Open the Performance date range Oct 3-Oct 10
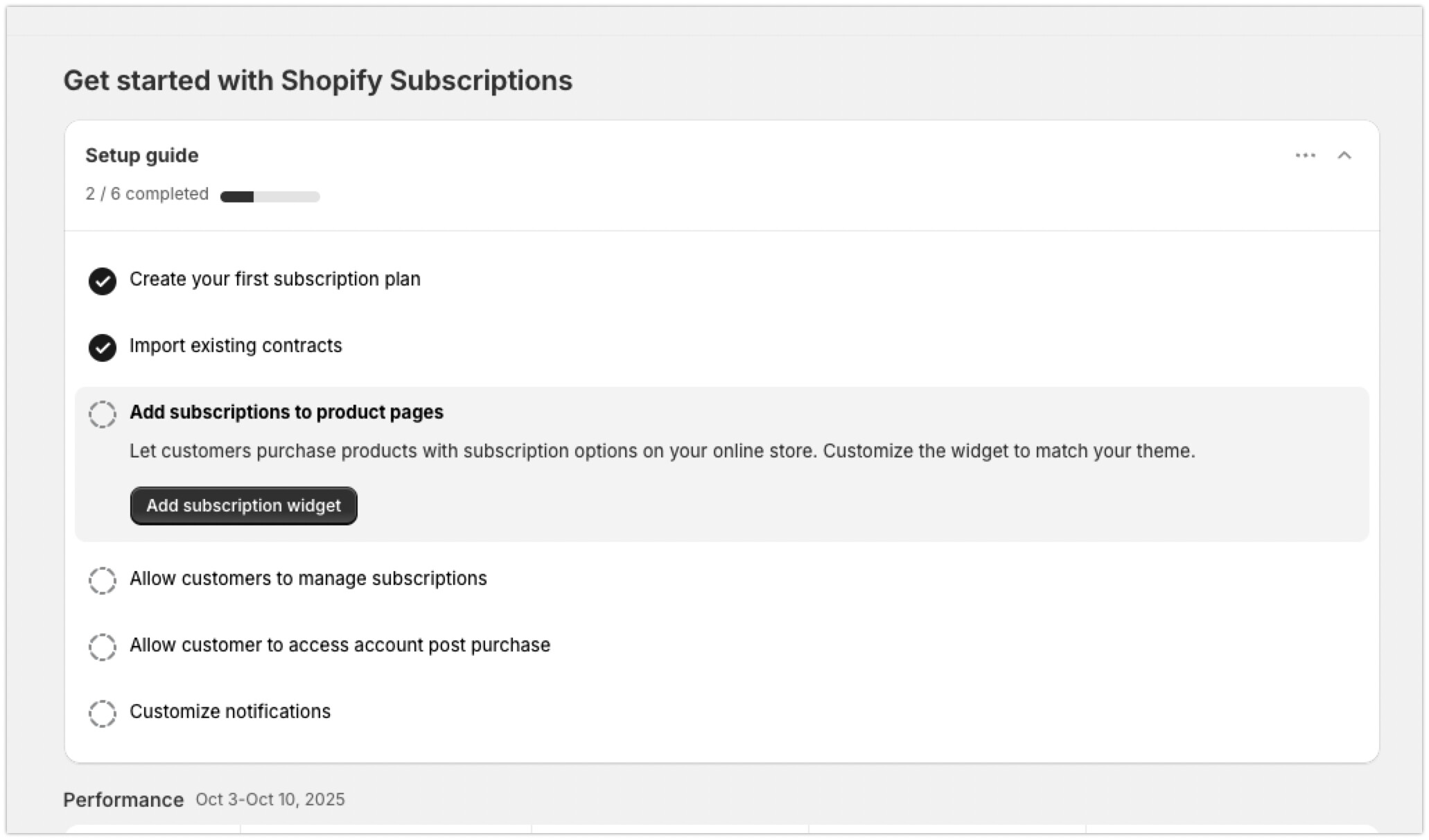Image resolution: width=1429 pixels, height=840 pixels. coord(270,800)
